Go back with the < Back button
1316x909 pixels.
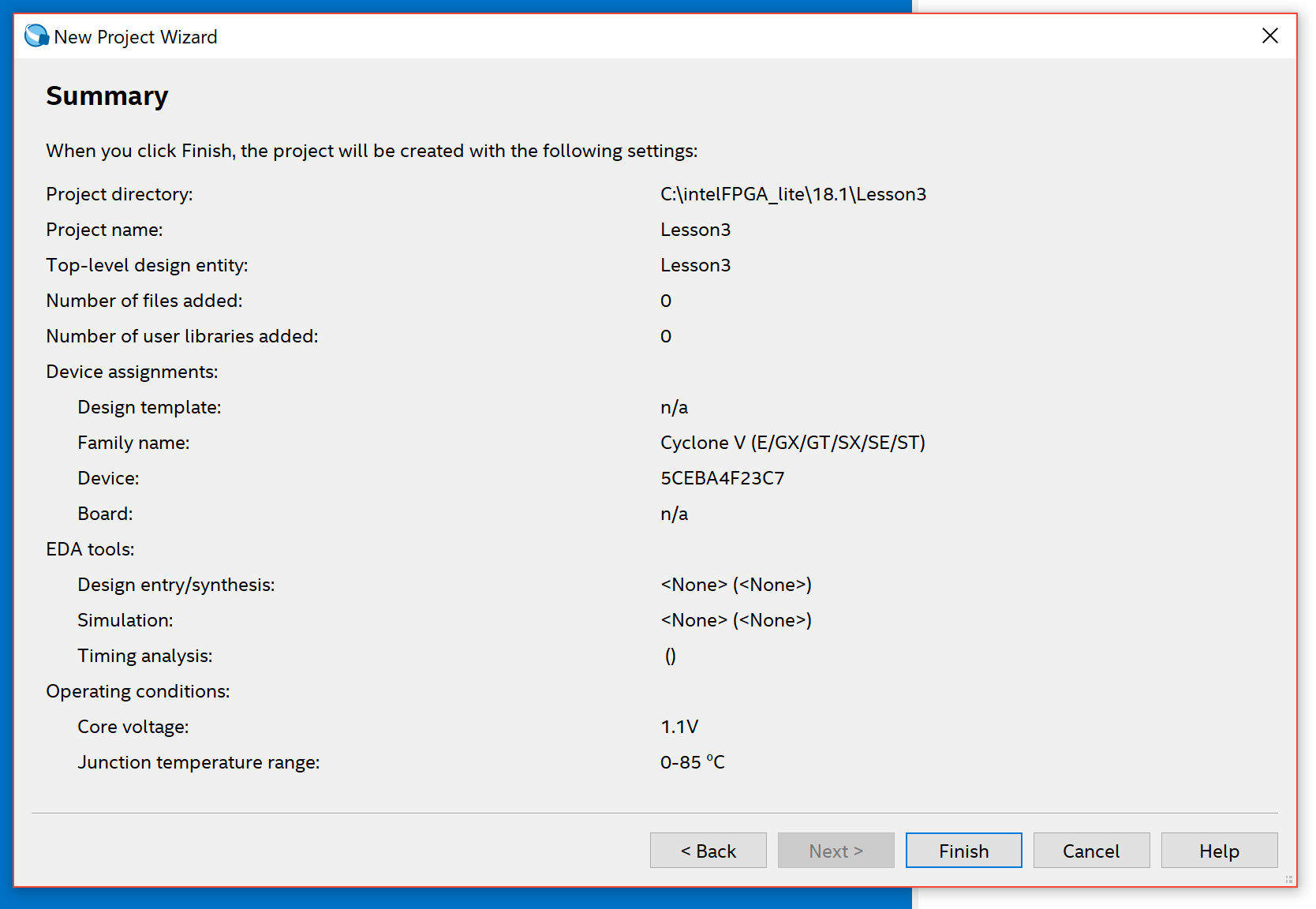pyautogui.click(x=708, y=851)
